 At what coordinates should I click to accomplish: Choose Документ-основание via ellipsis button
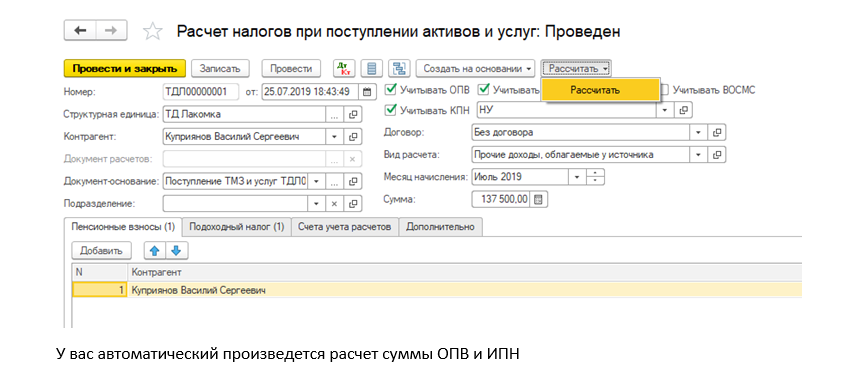(334, 181)
